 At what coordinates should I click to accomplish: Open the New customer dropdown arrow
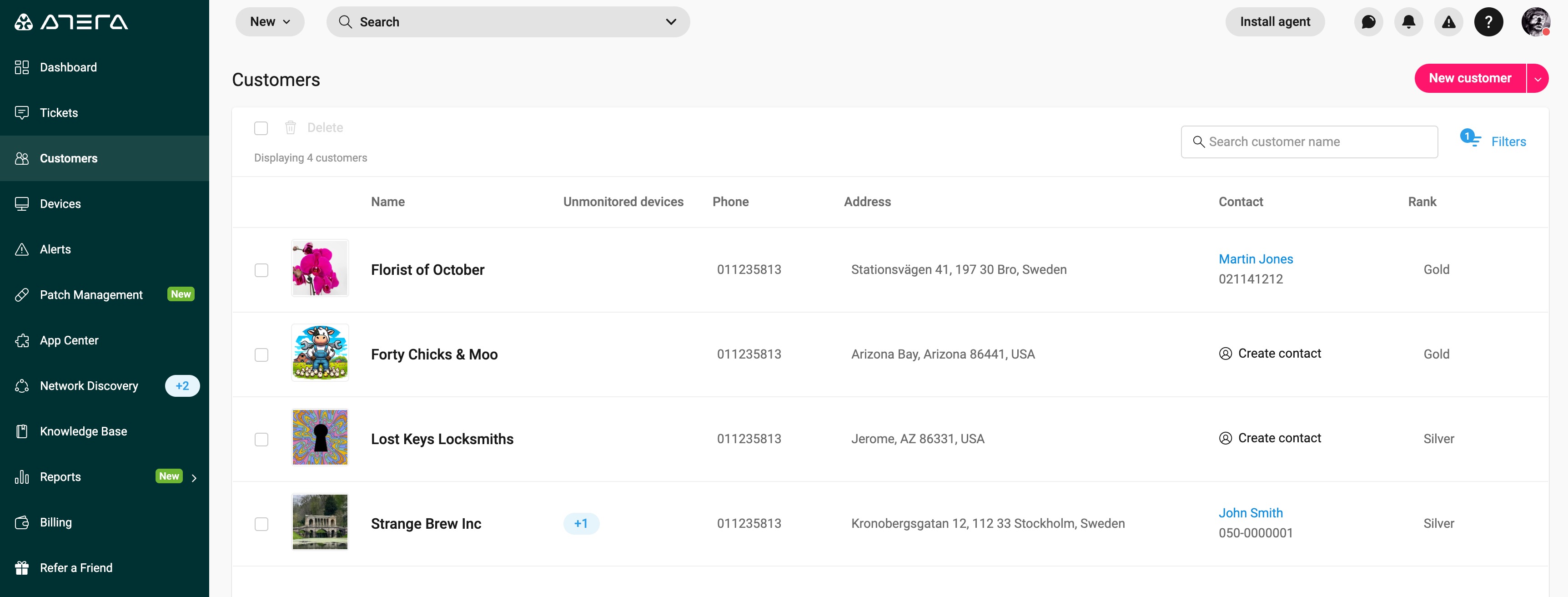[1538, 79]
